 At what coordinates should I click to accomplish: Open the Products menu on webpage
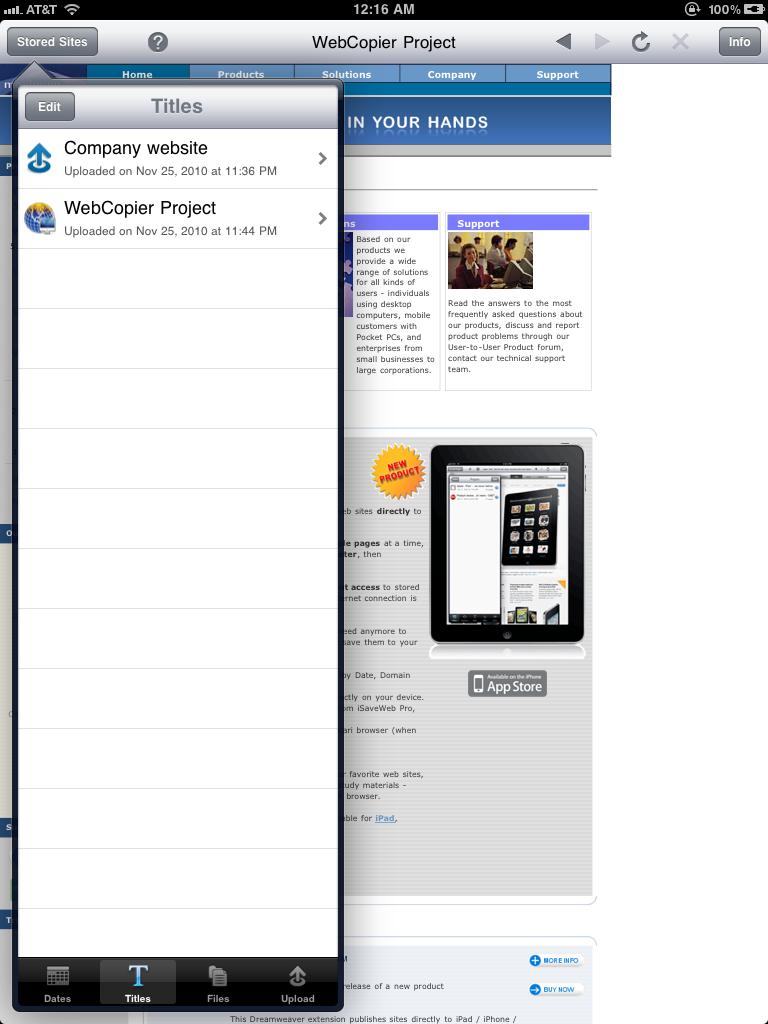point(241,74)
